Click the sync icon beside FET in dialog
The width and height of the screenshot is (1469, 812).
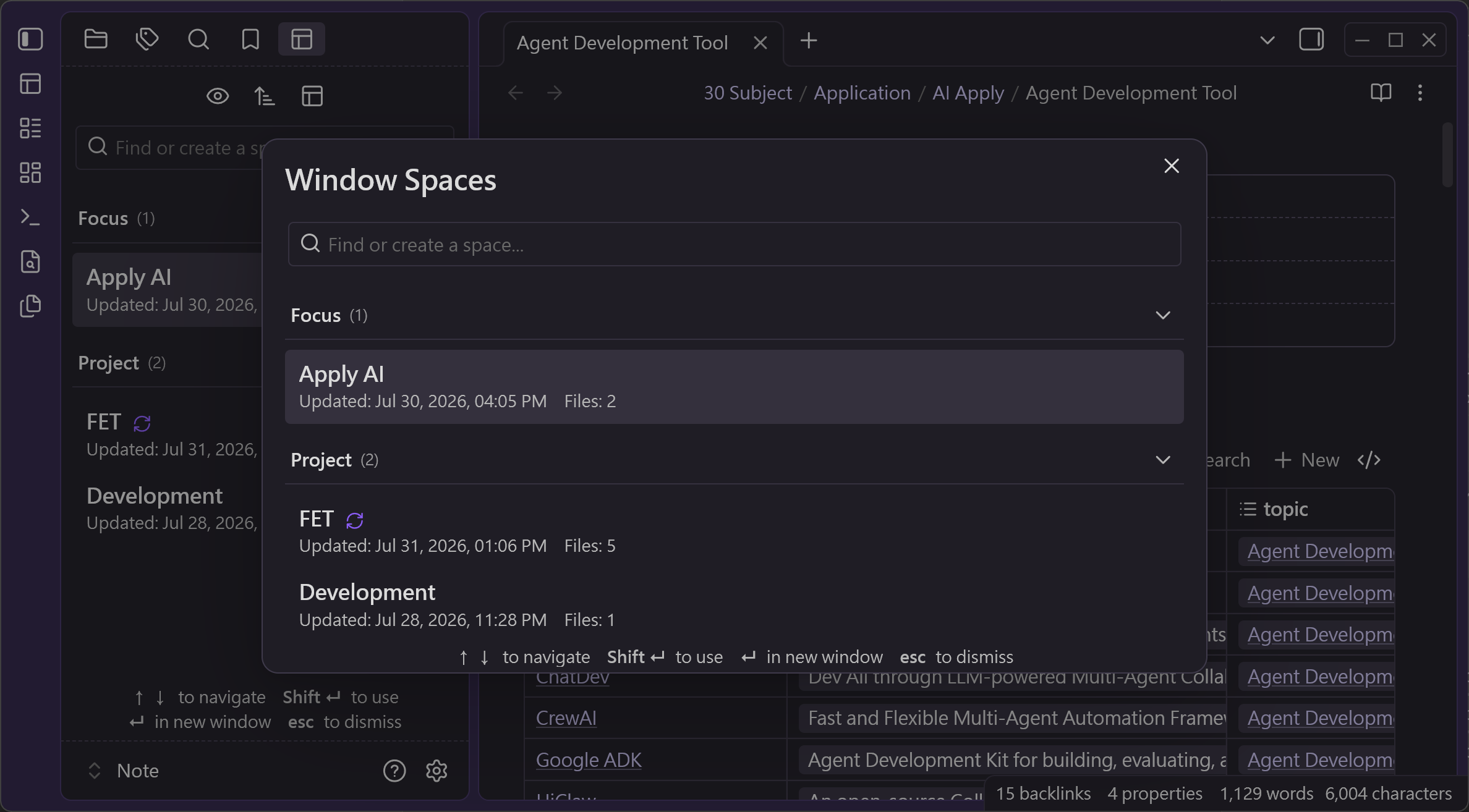355,520
